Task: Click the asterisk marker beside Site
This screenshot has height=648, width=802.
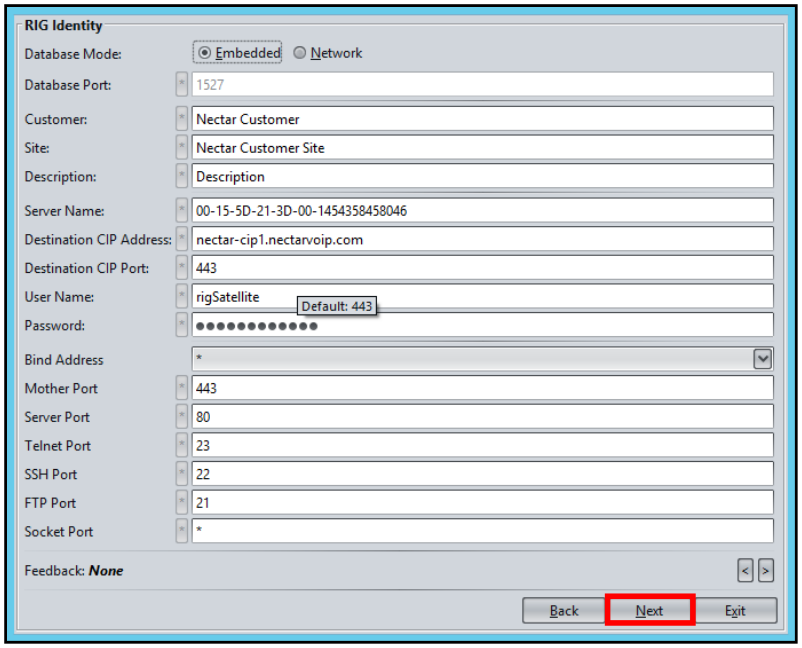Action: coord(182,147)
